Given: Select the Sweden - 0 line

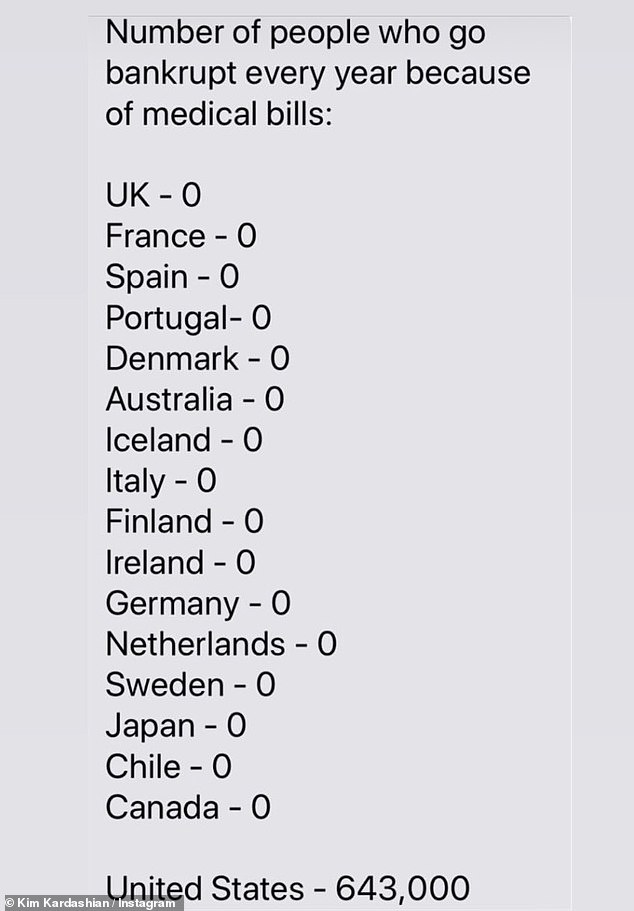Looking at the screenshot, I should coord(190,684).
